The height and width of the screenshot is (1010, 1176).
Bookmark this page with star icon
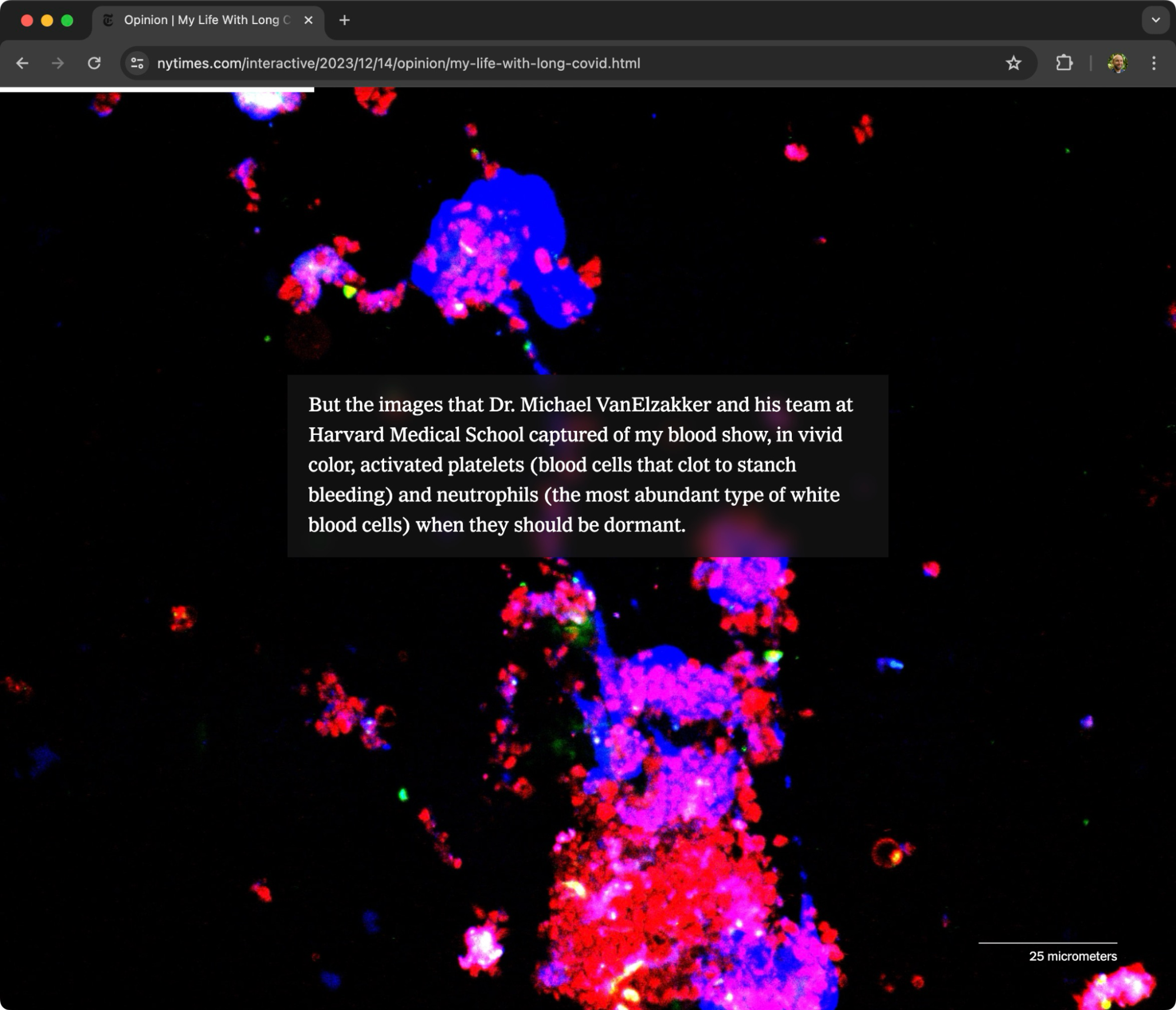1013,63
